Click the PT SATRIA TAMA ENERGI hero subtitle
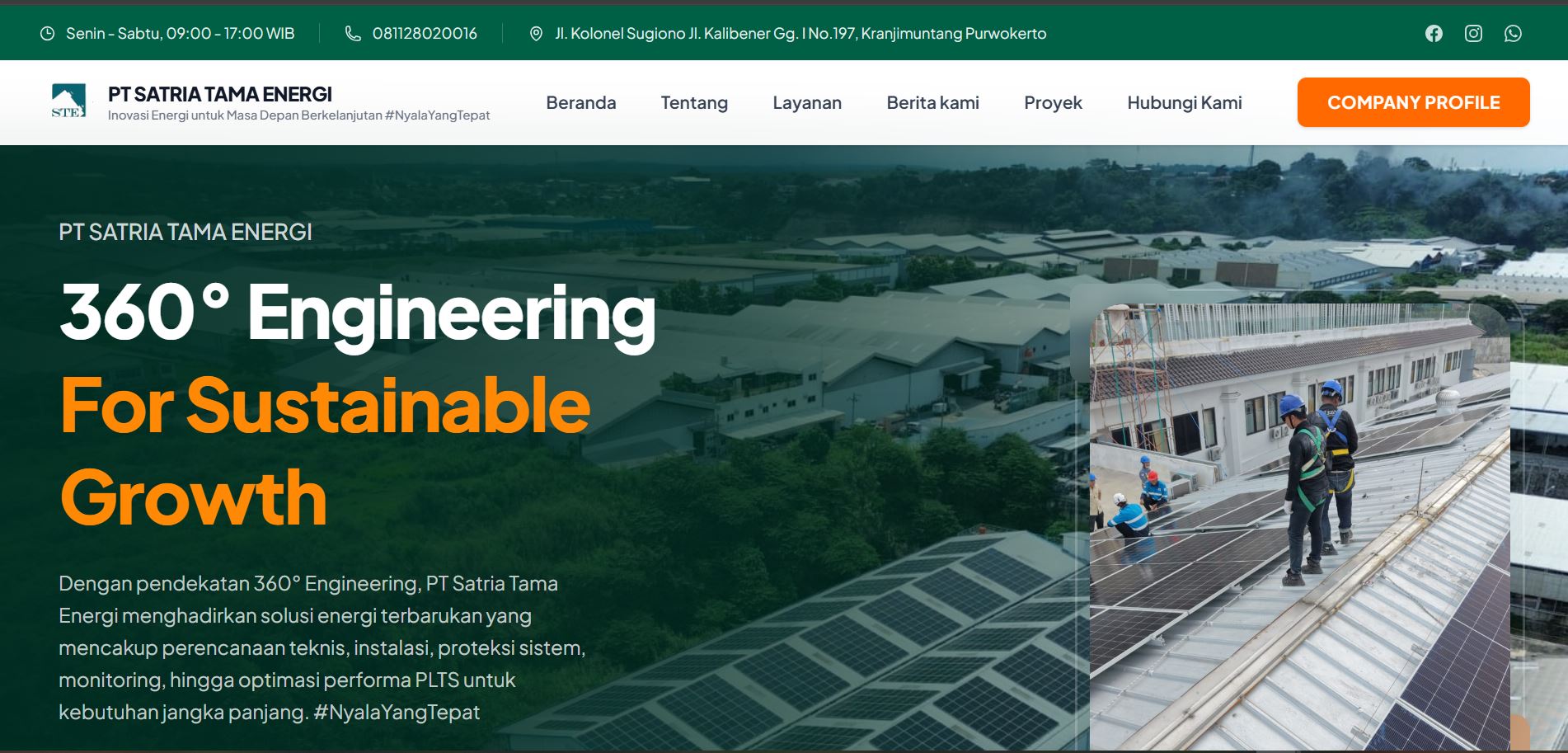Image resolution: width=1568 pixels, height=753 pixels. pyautogui.click(x=185, y=232)
